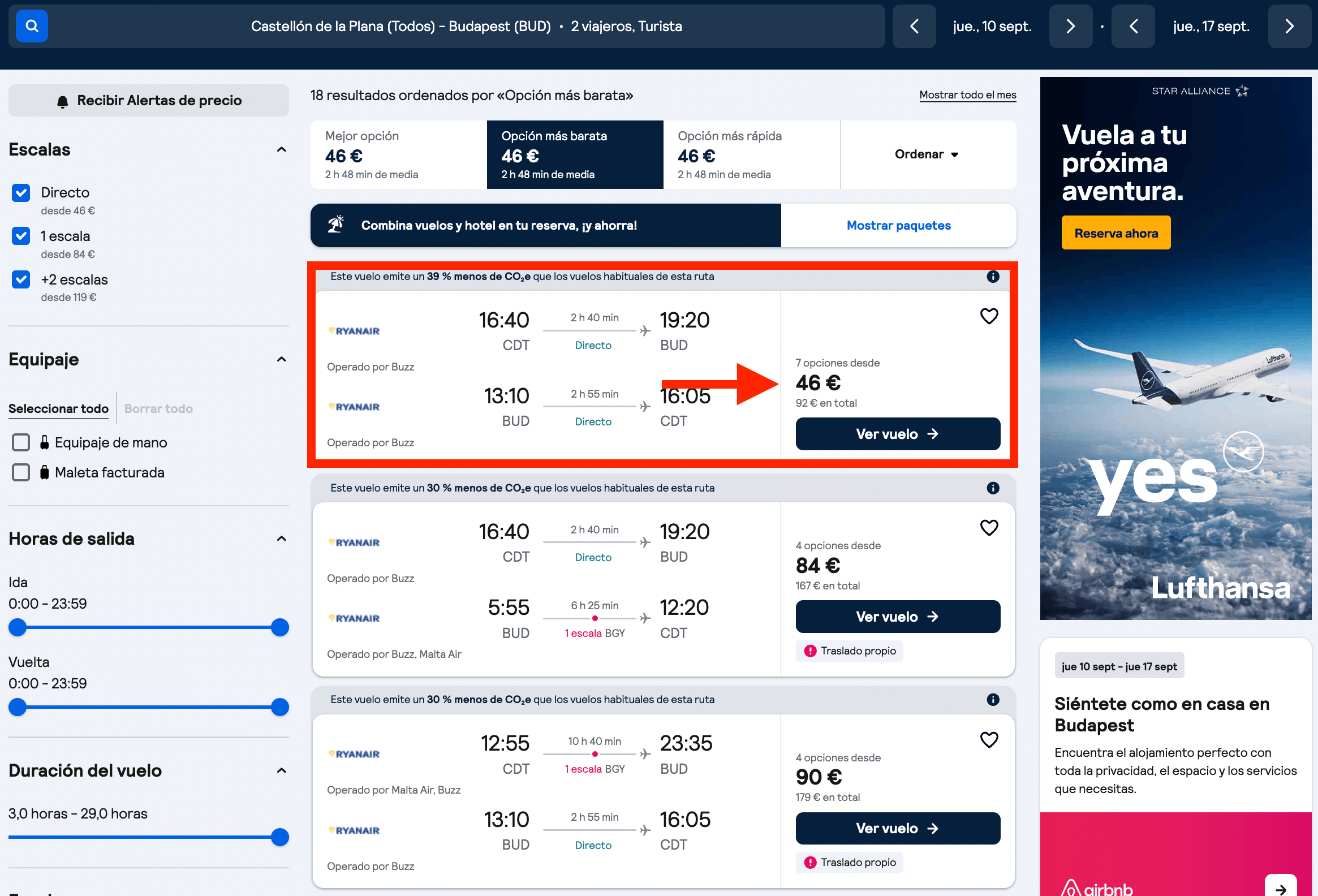Click the jue., 17 sept. return date
1318x896 pixels.
pos(1212,26)
